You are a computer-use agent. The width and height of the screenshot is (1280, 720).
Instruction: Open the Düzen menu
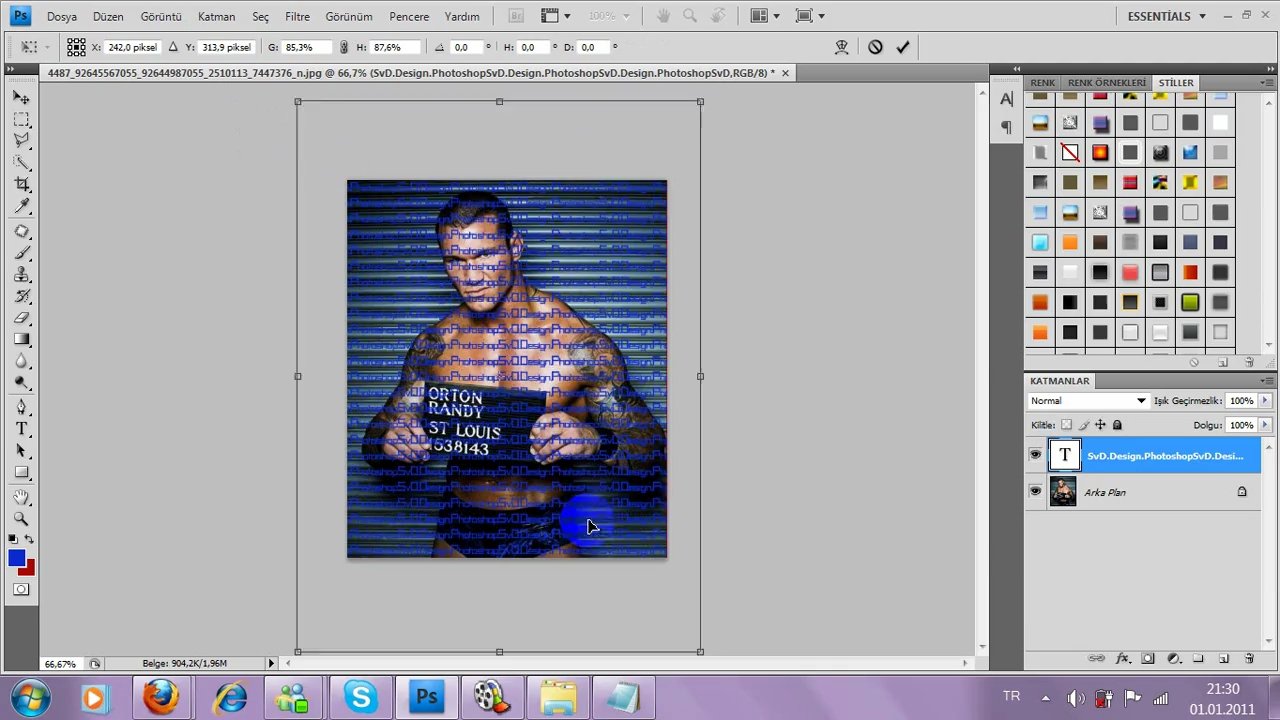(x=108, y=16)
